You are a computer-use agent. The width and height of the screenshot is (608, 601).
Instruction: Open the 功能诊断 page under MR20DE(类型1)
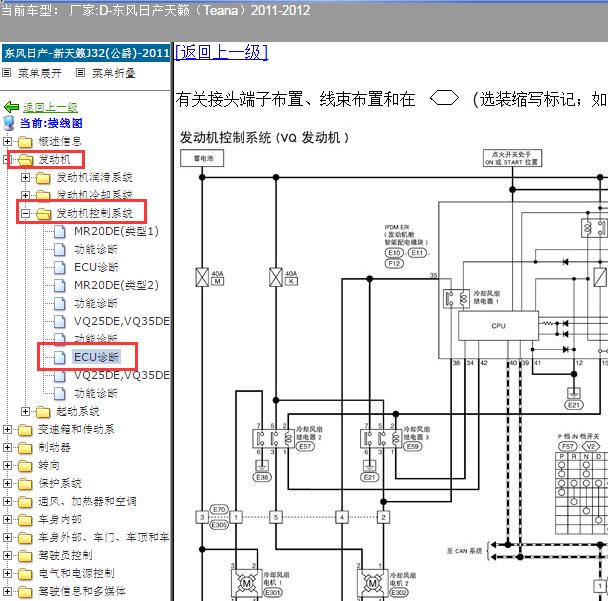click(96, 249)
